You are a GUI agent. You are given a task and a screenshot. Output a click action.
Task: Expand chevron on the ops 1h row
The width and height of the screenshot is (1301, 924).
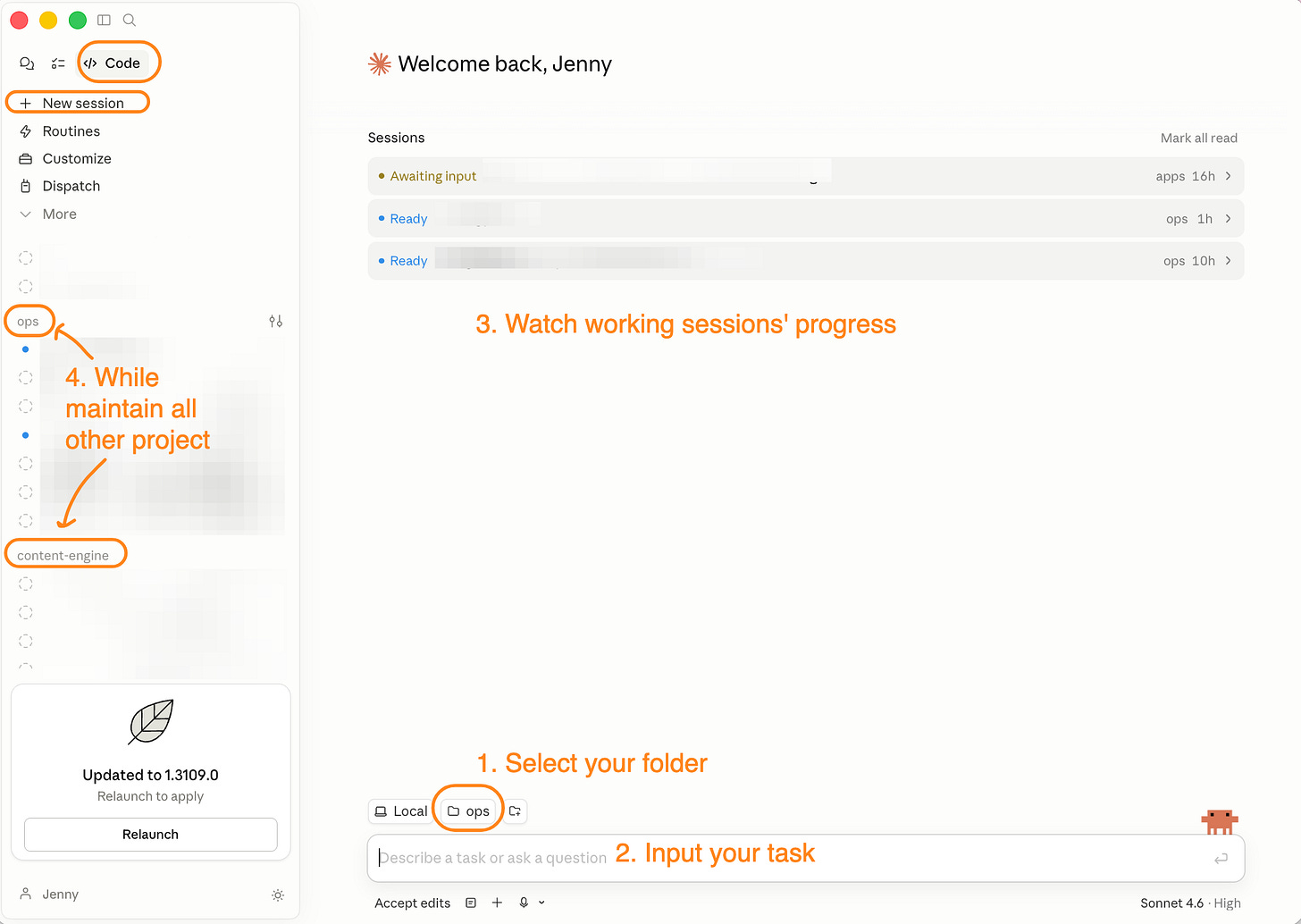pyautogui.click(x=1229, y=219)
